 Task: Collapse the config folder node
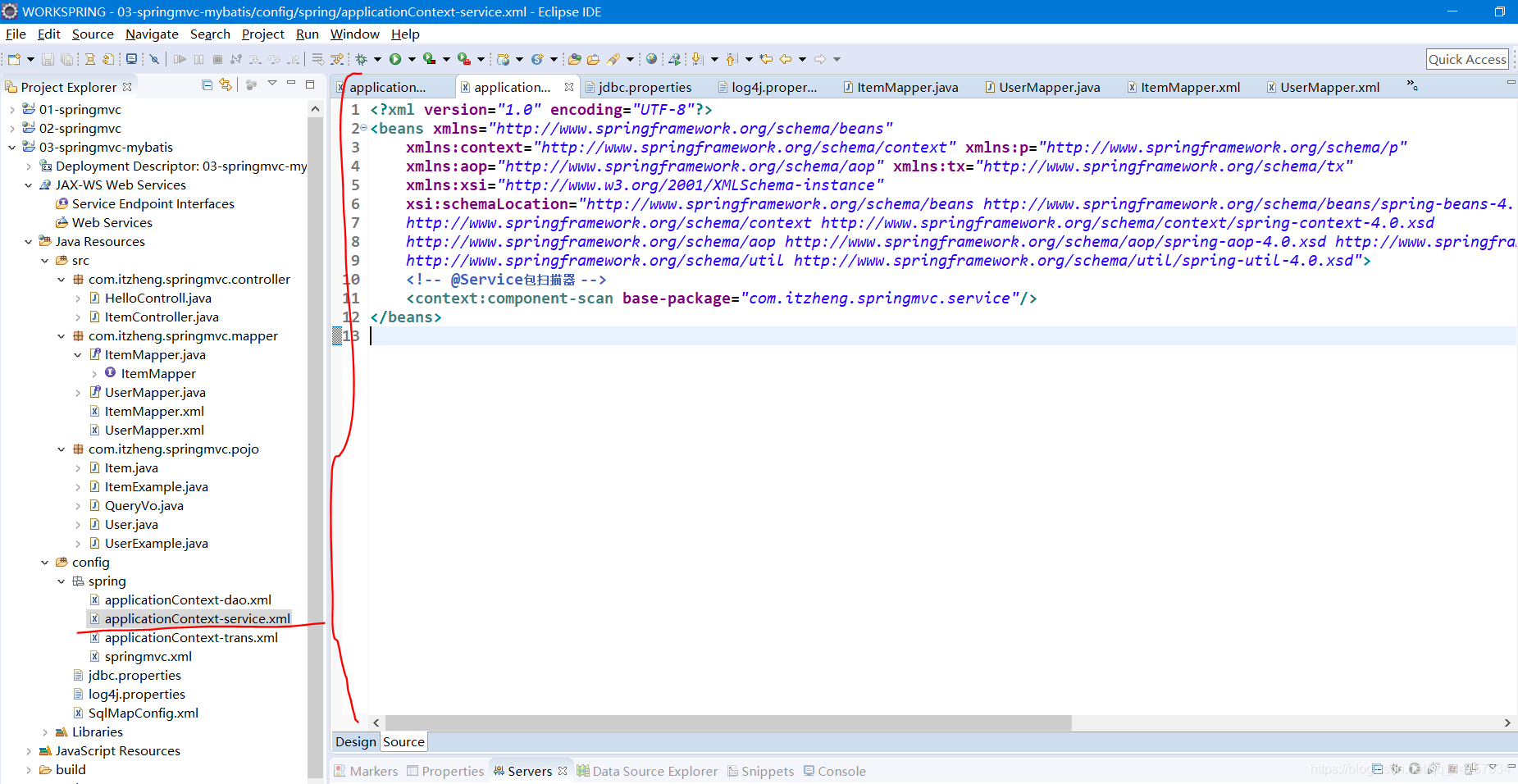click(44, 563)
